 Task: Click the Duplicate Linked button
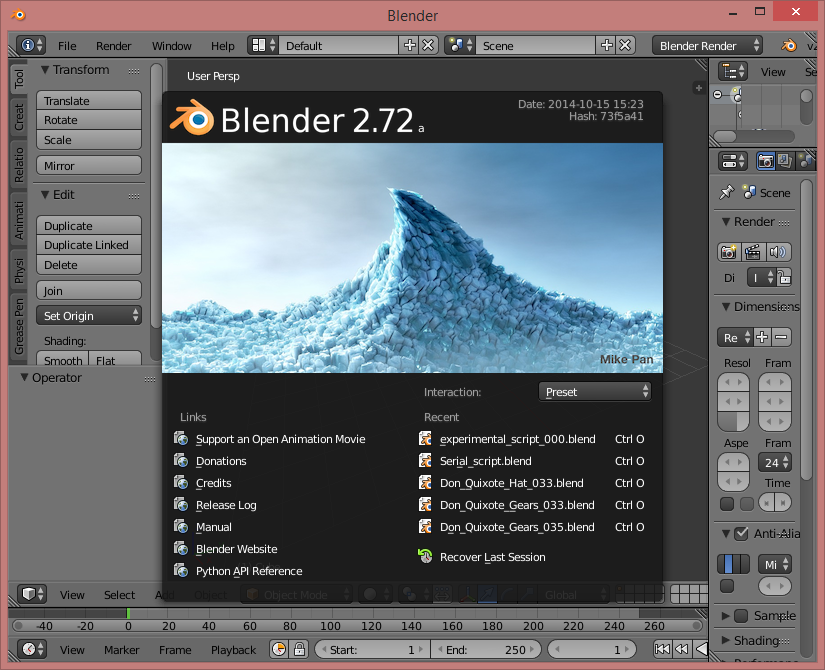89,245
